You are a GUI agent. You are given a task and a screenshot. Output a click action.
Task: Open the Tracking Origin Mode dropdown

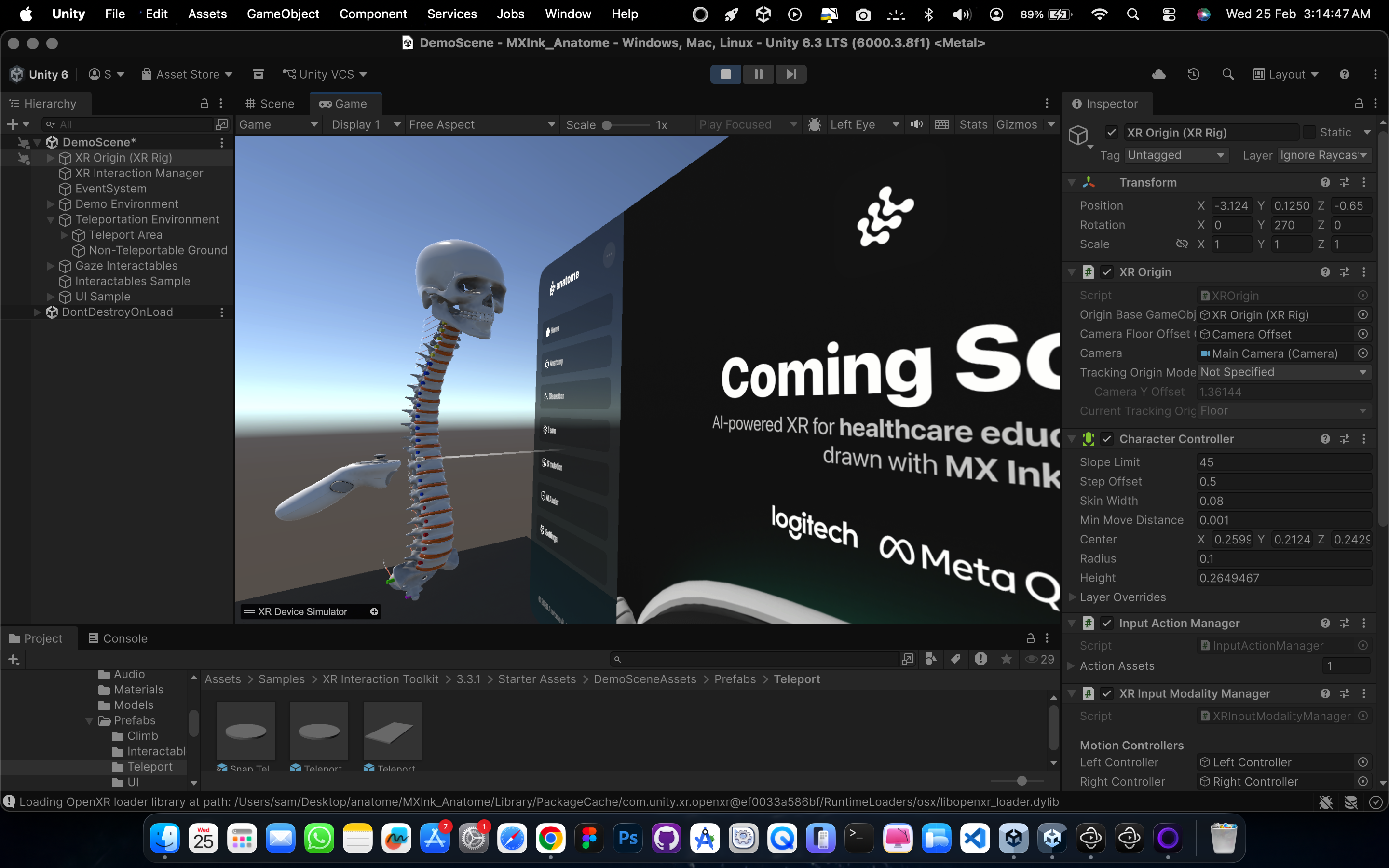click(1283, 372)
